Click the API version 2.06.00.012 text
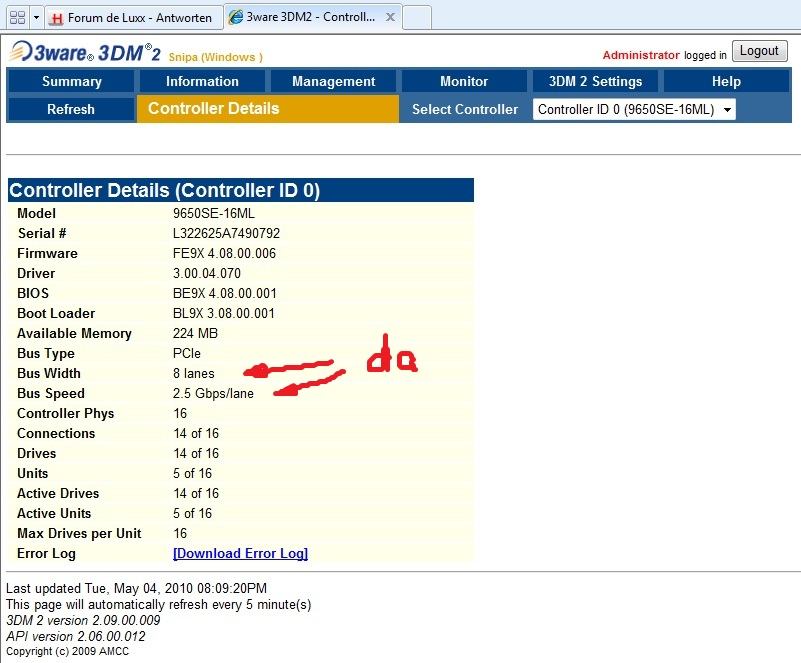The width and height of the screenshot is (801, 663). [76, 636]
